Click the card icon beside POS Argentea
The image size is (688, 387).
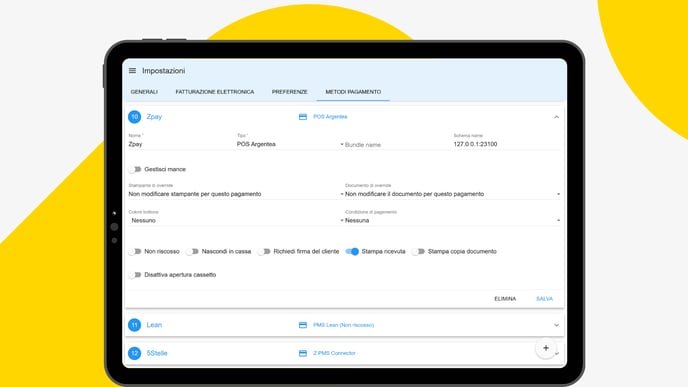tap(303, 117)
